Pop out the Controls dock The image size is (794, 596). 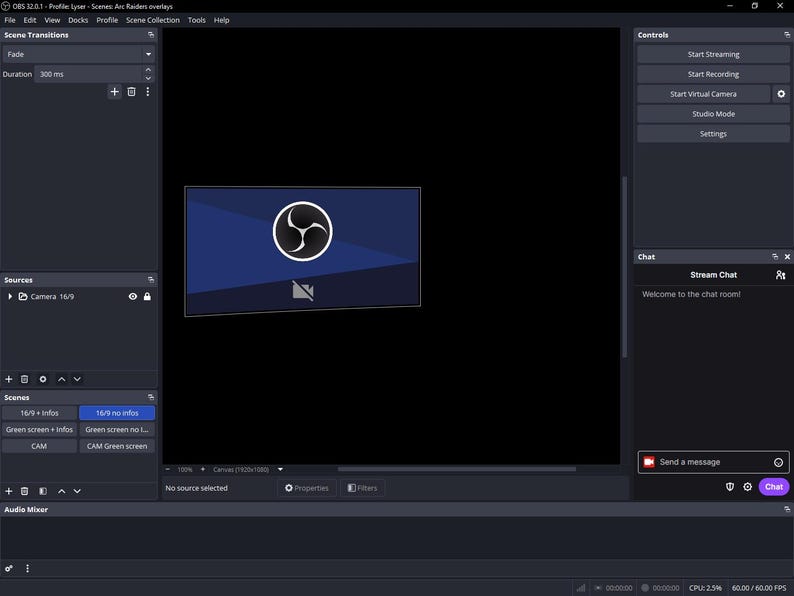pyautogui.click(x=787, y=35)
